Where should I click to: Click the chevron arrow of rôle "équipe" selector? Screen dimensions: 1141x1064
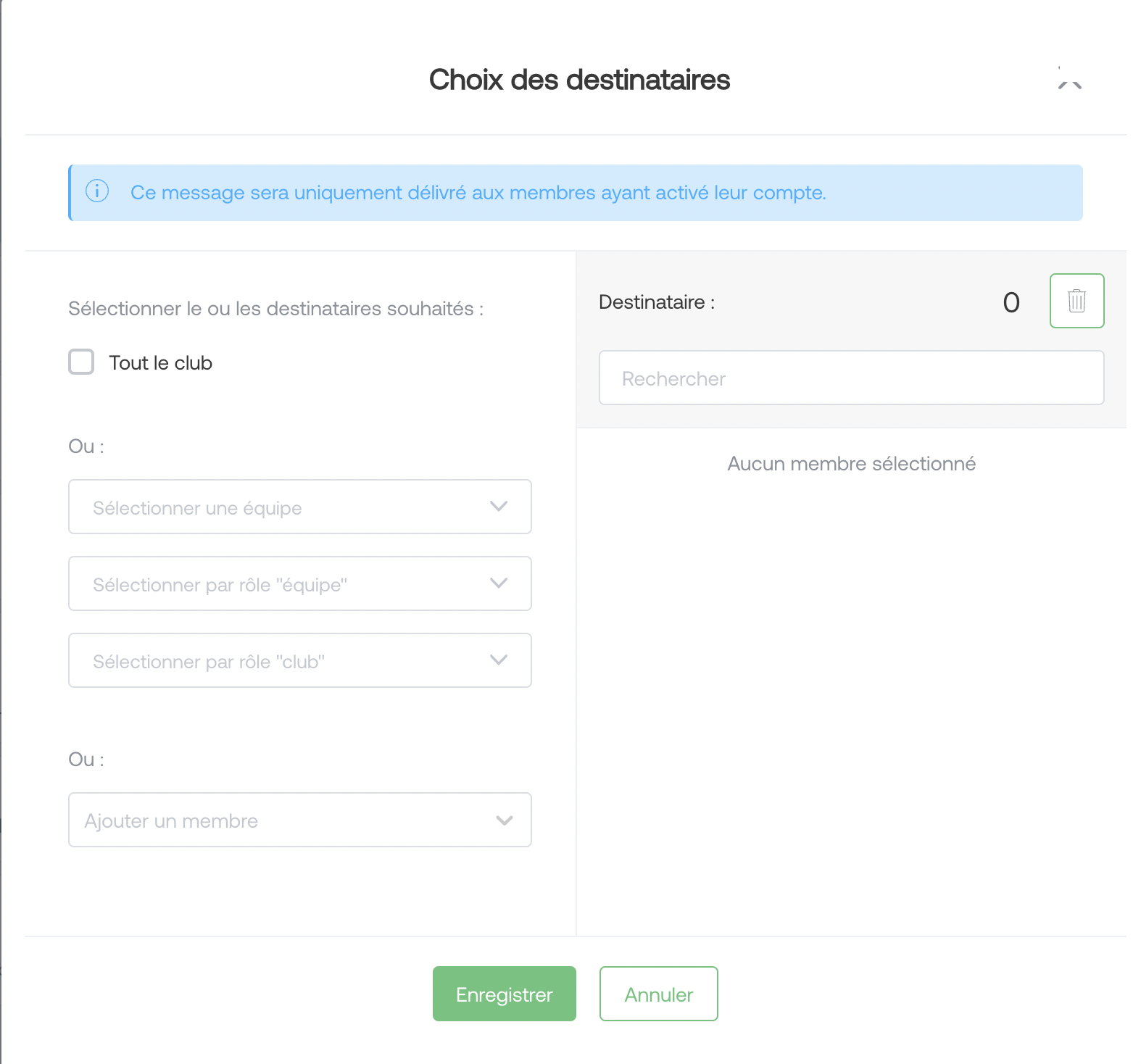499,583
